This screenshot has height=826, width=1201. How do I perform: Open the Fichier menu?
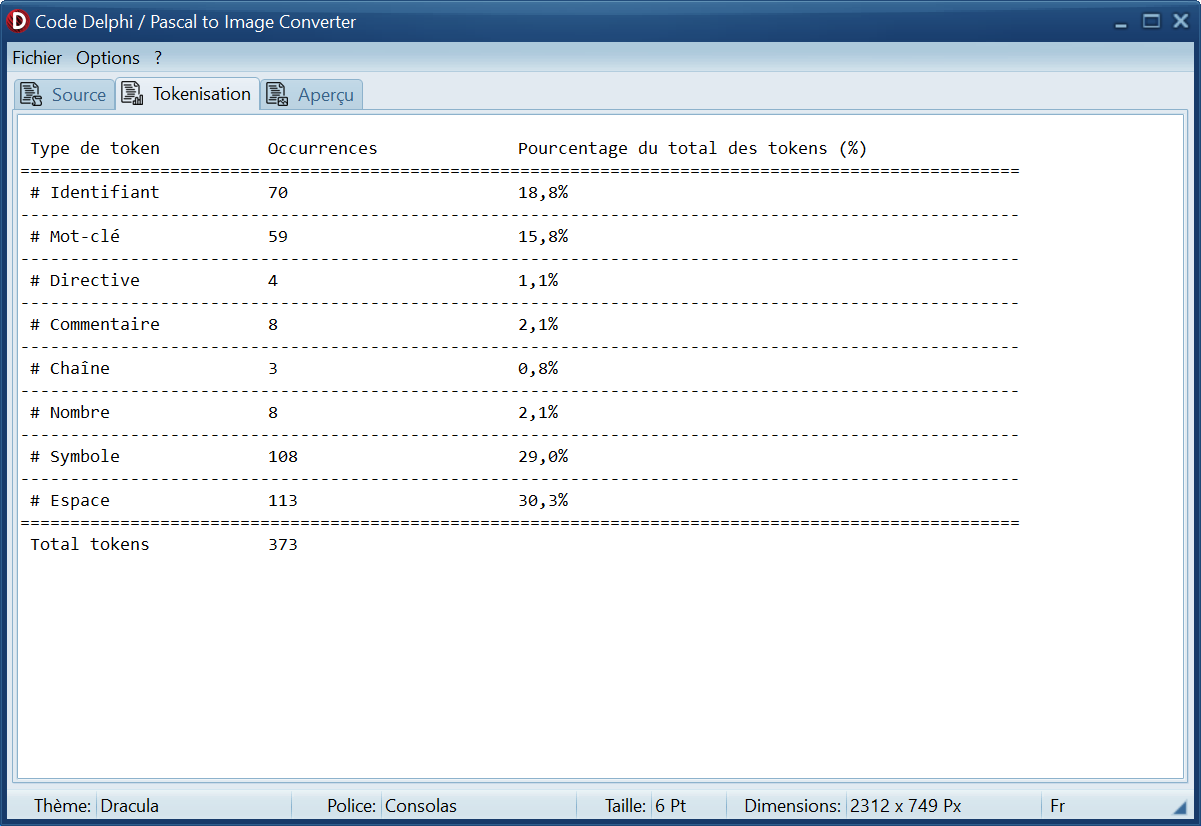pos(37,58)
